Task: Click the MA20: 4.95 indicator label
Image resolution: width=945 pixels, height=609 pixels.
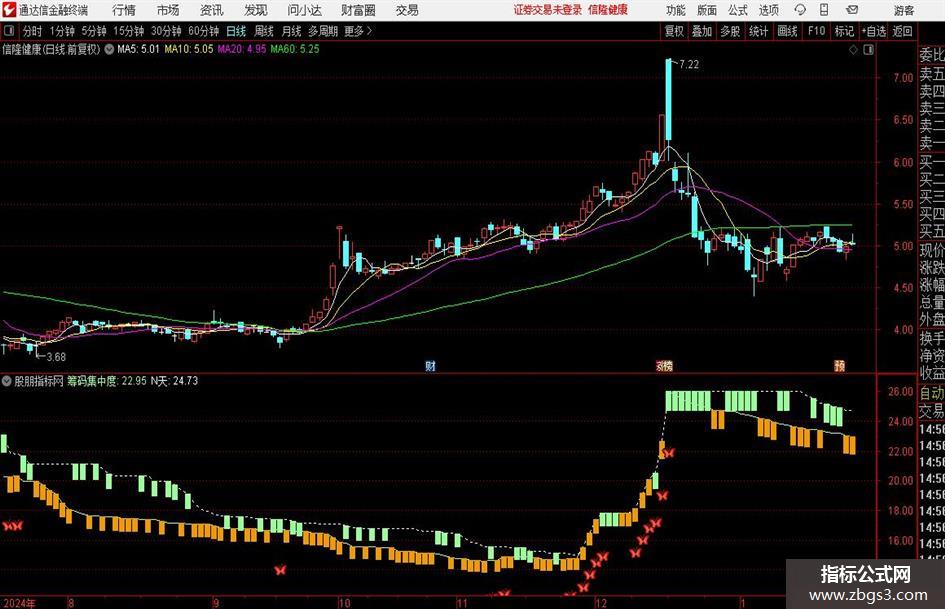Action: 242,49
